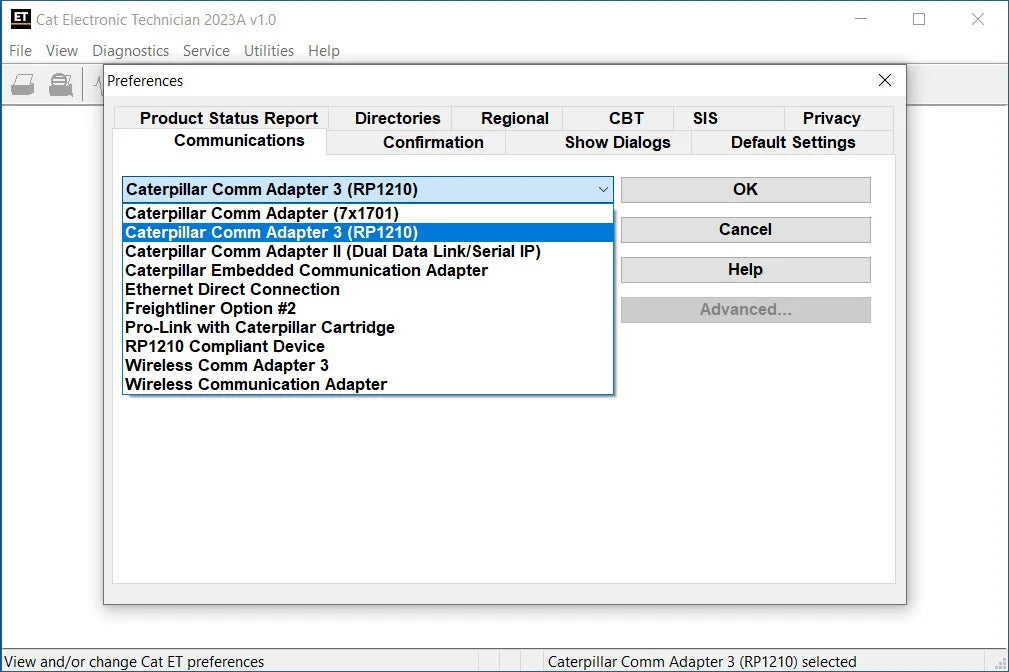1009x672 pixels.
Task: Click the print icon in the toolbar
Action: [23, 84]
